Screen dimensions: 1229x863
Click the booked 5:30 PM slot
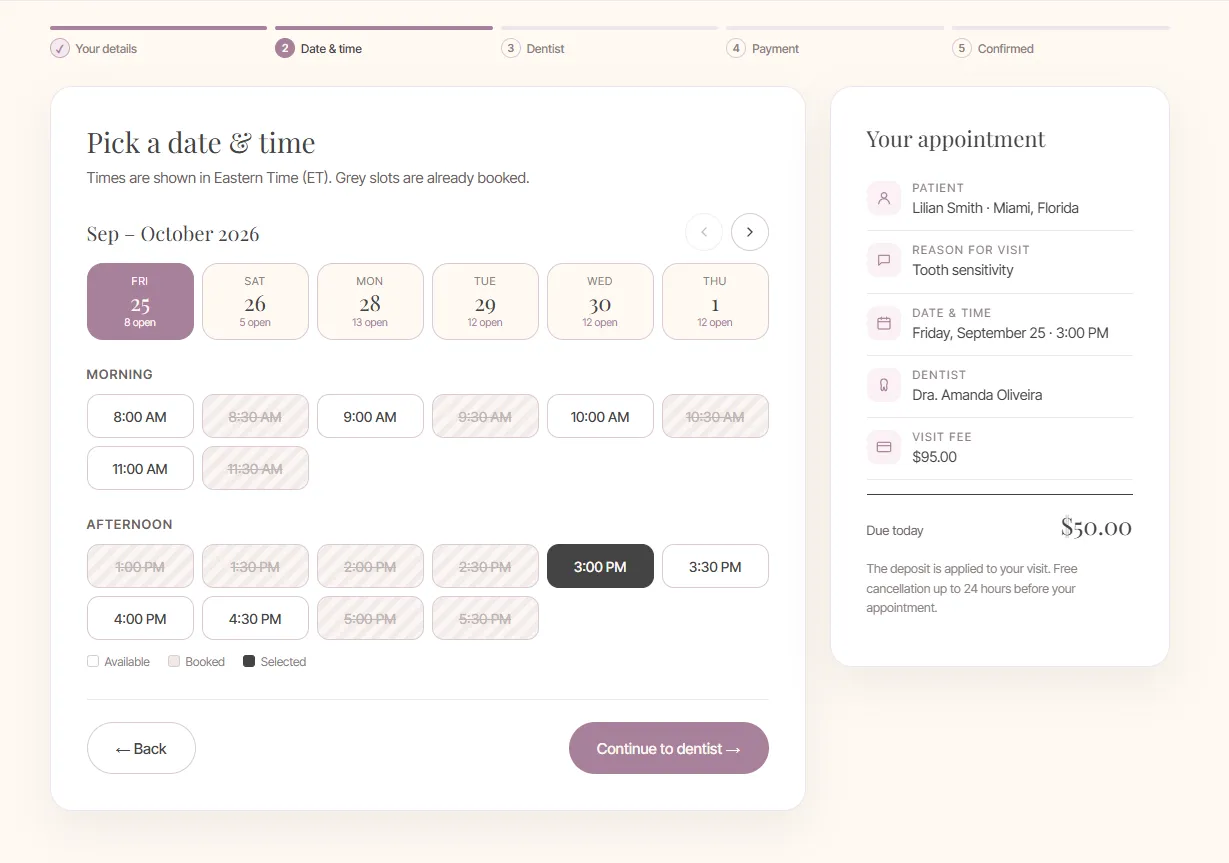485,618
